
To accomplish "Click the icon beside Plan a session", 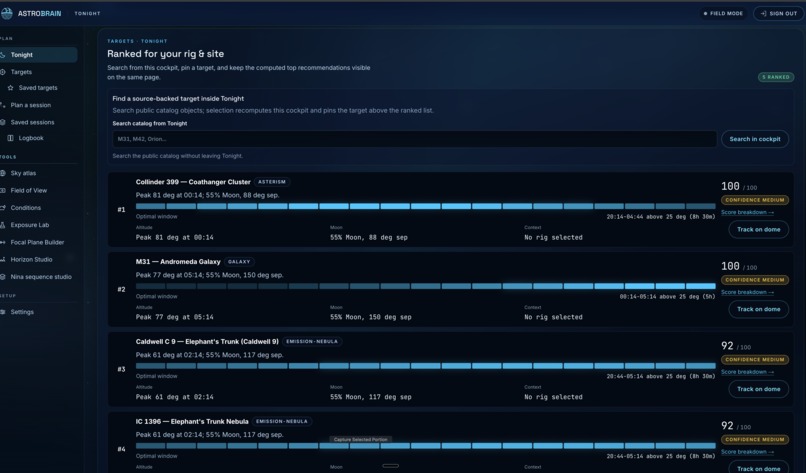I will [x=3, y=105].
